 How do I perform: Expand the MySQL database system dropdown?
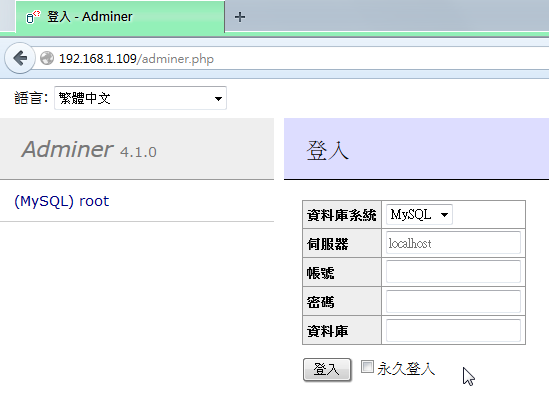[x=419, y=214]
